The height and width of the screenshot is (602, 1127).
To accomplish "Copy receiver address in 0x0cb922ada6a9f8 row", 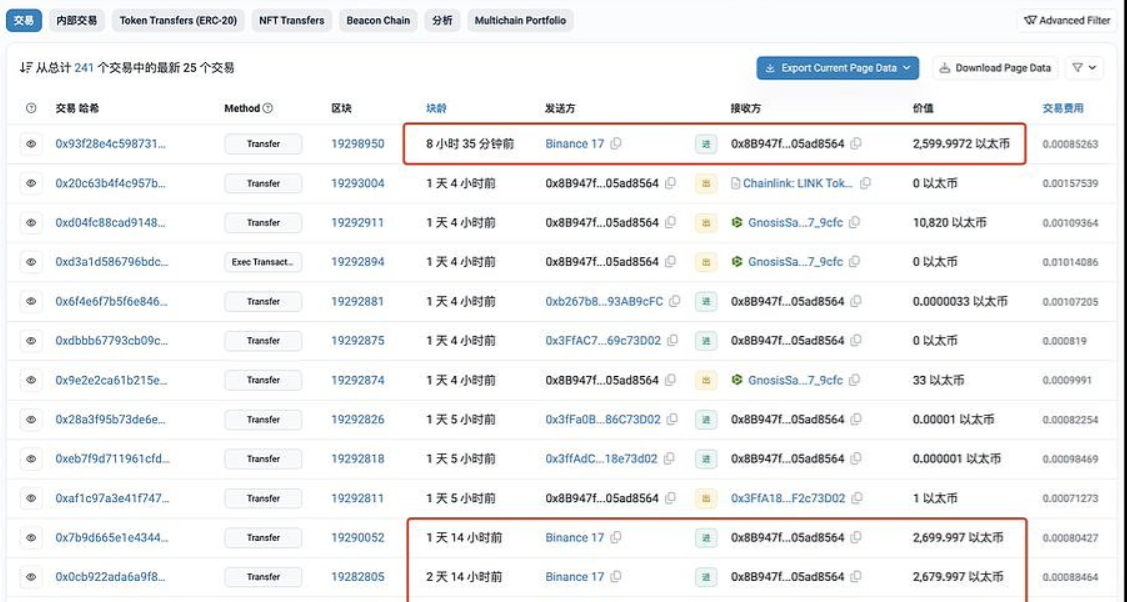I will pos(856,577).
